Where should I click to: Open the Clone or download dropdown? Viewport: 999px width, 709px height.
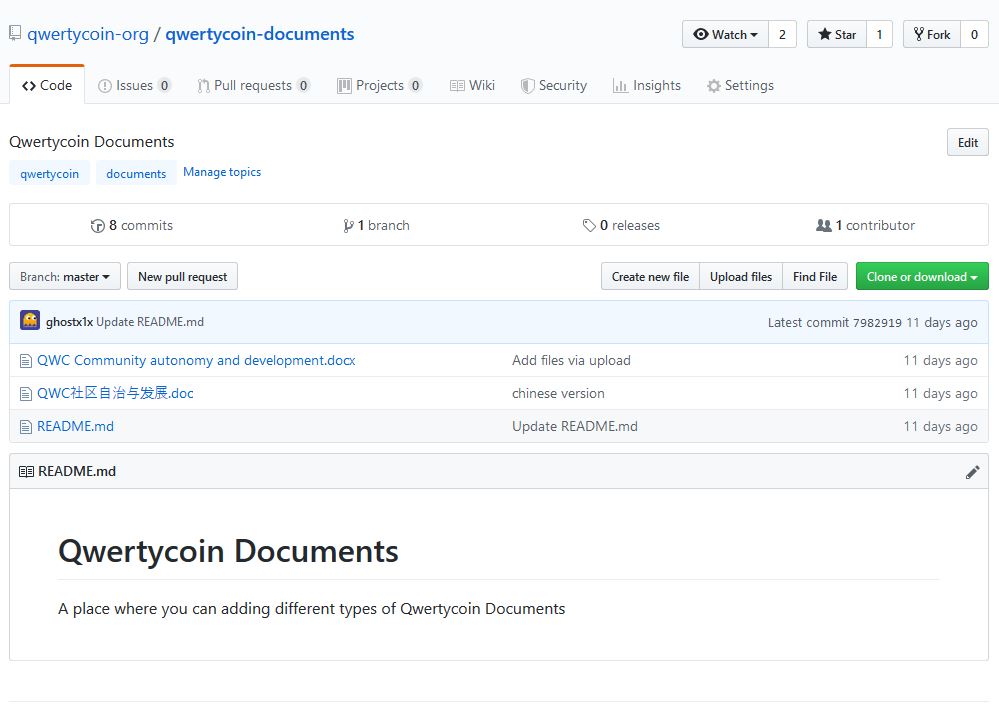click(x=922, y=276)
